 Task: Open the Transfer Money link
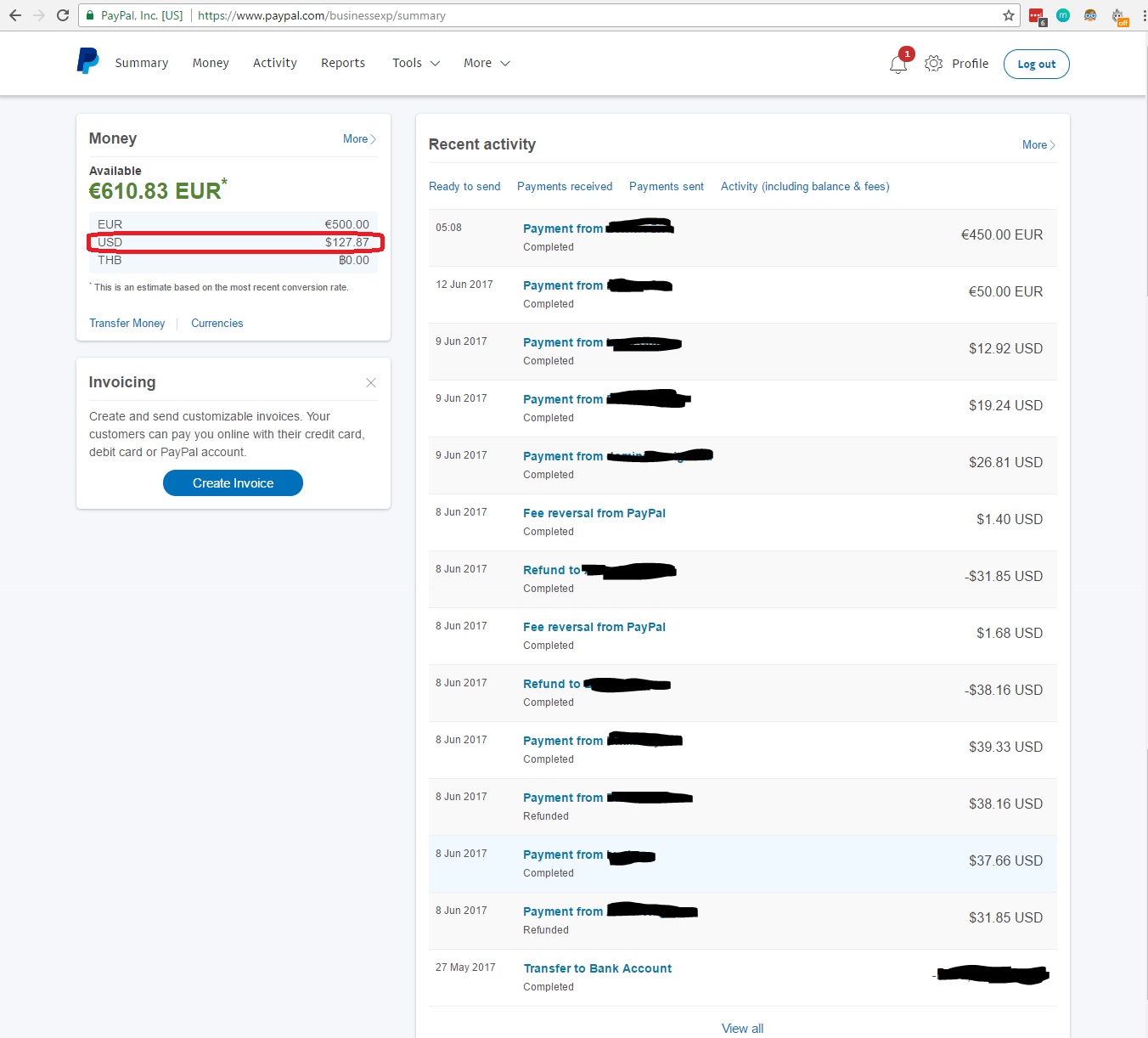127,324
